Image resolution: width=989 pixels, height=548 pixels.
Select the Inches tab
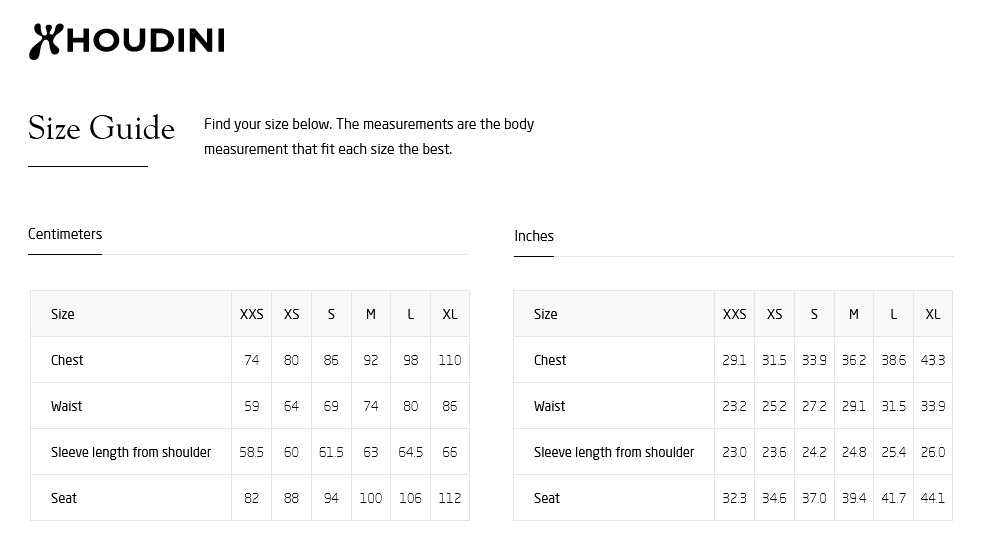[x=534, y=236]
